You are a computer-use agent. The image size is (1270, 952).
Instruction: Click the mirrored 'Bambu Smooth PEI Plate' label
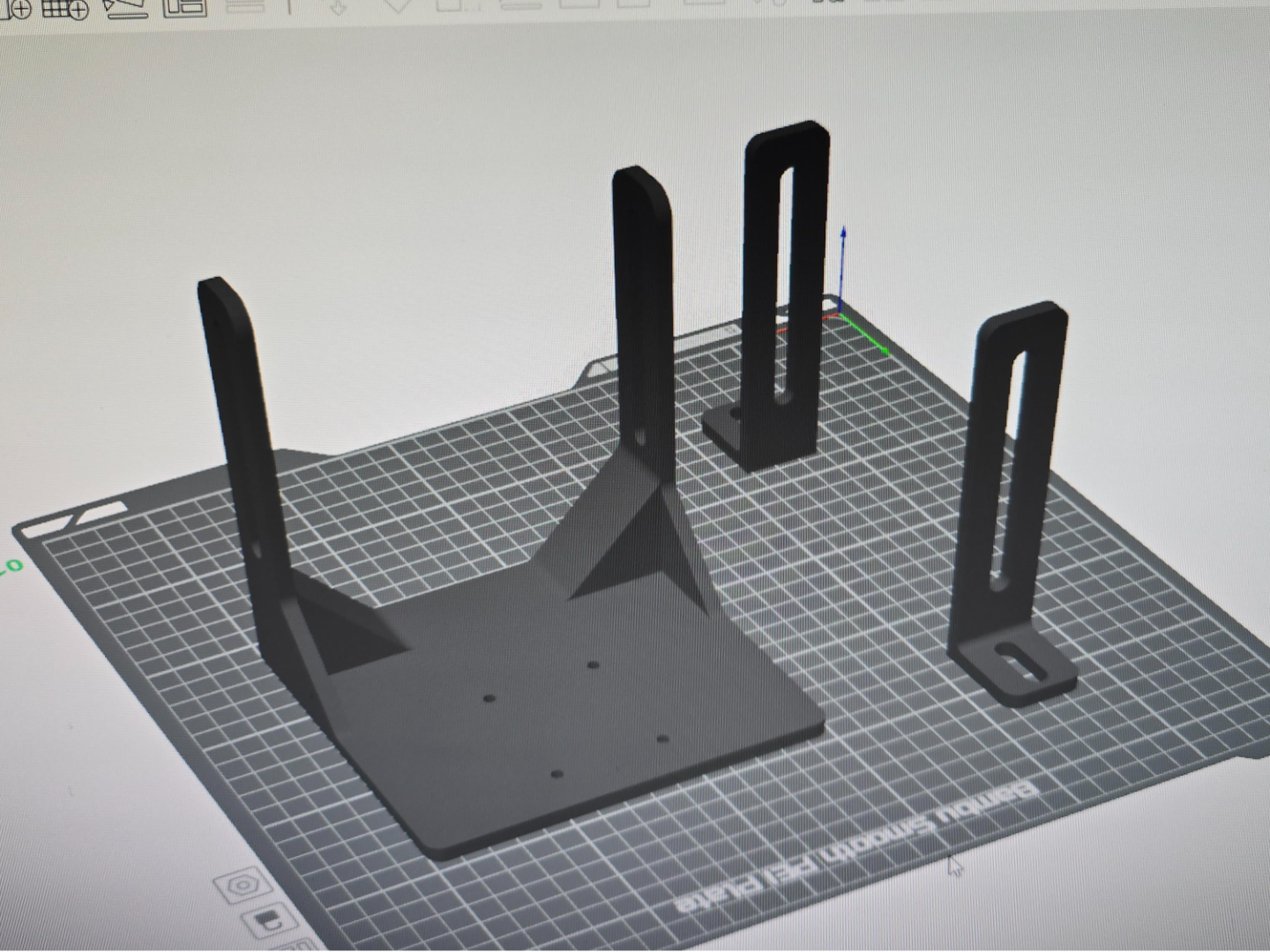pyautogui.click(x=856, y=847)
